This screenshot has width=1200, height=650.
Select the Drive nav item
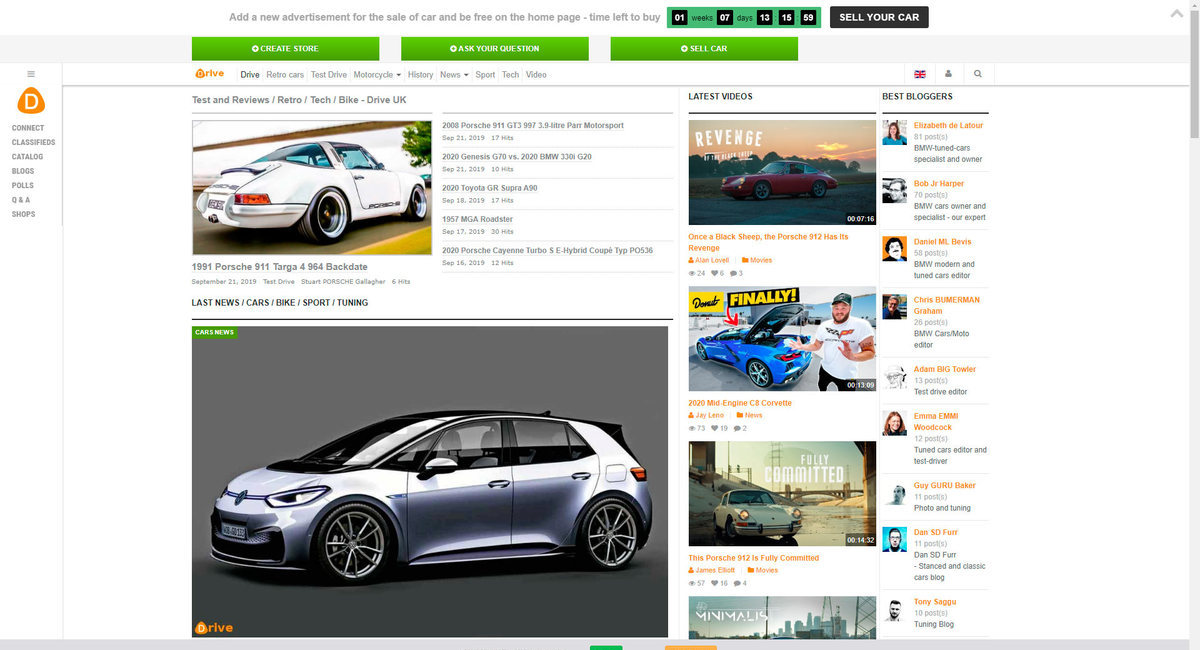[250, 75]
